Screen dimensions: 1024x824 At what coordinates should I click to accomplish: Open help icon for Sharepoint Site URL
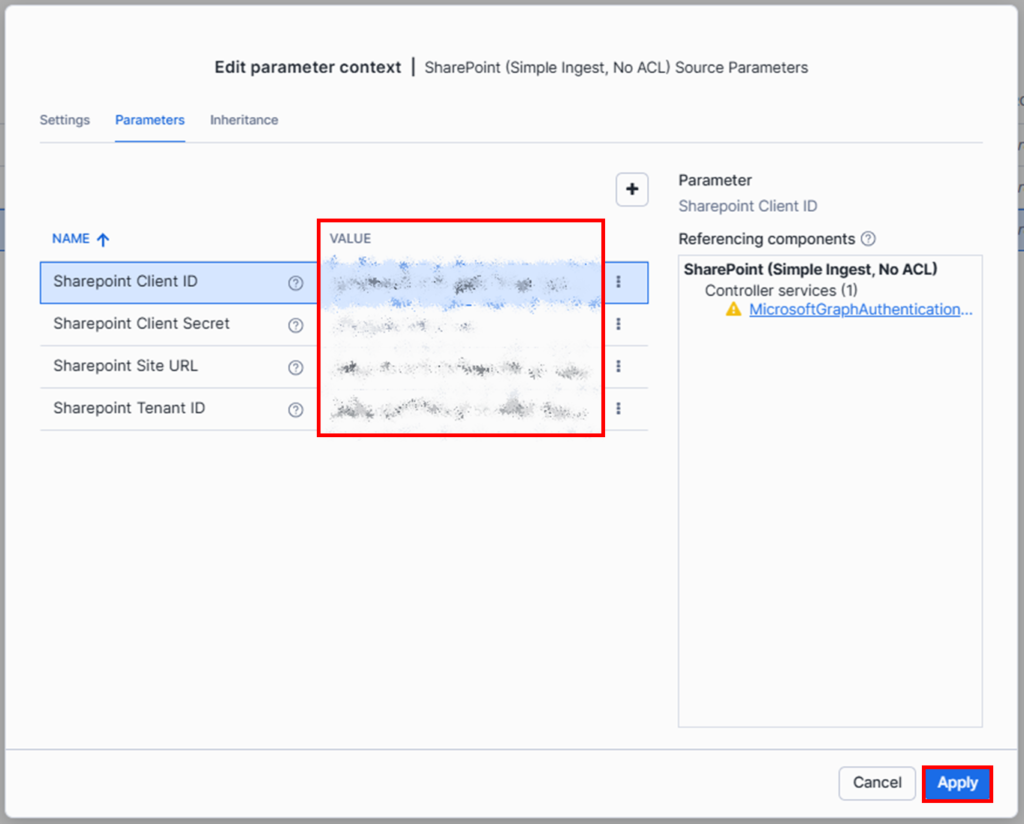tap(296, 368)
